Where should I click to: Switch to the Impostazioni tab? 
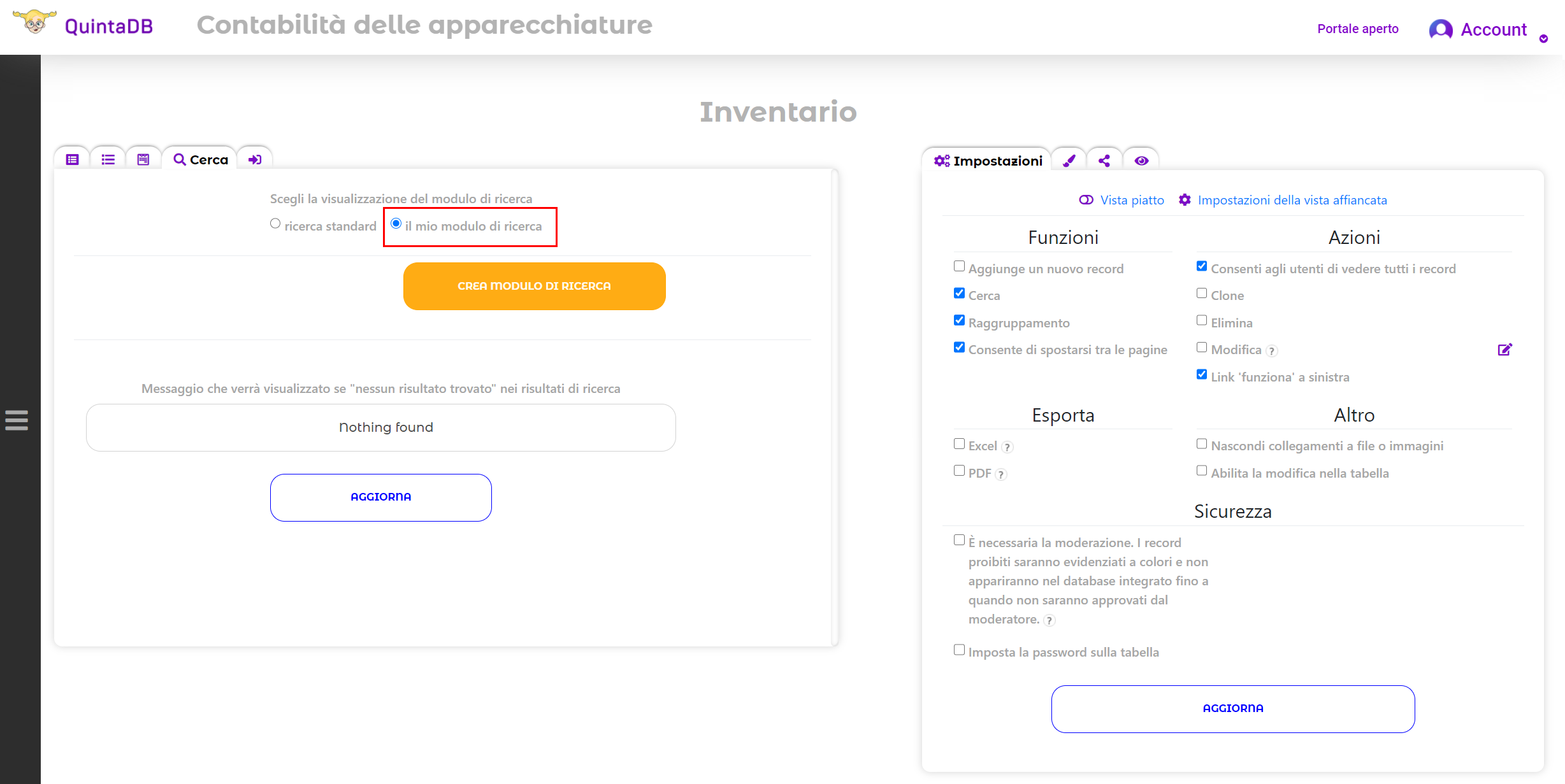(x=988, y=160)
